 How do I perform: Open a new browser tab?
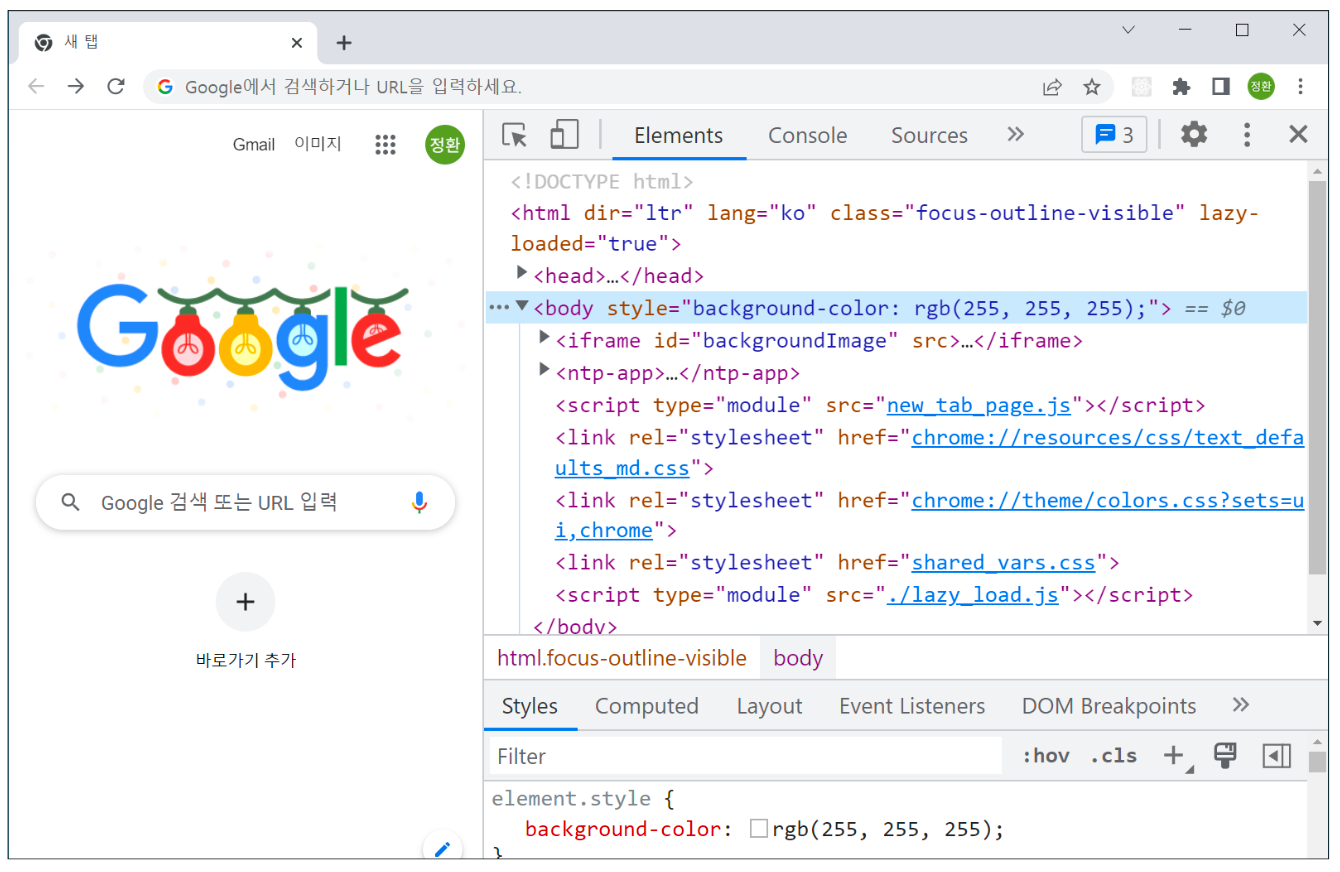pos(344,43)
